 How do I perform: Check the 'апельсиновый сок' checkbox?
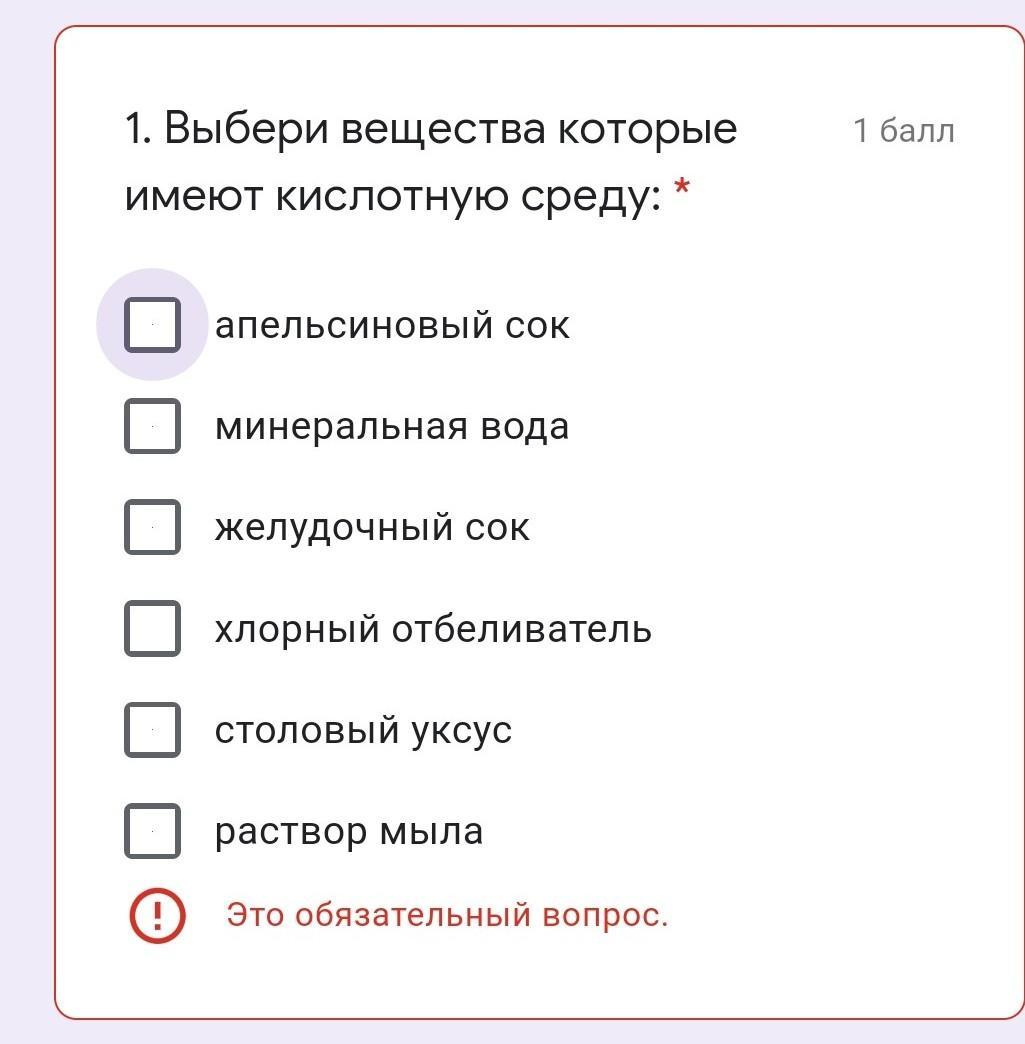pos(152,325)
